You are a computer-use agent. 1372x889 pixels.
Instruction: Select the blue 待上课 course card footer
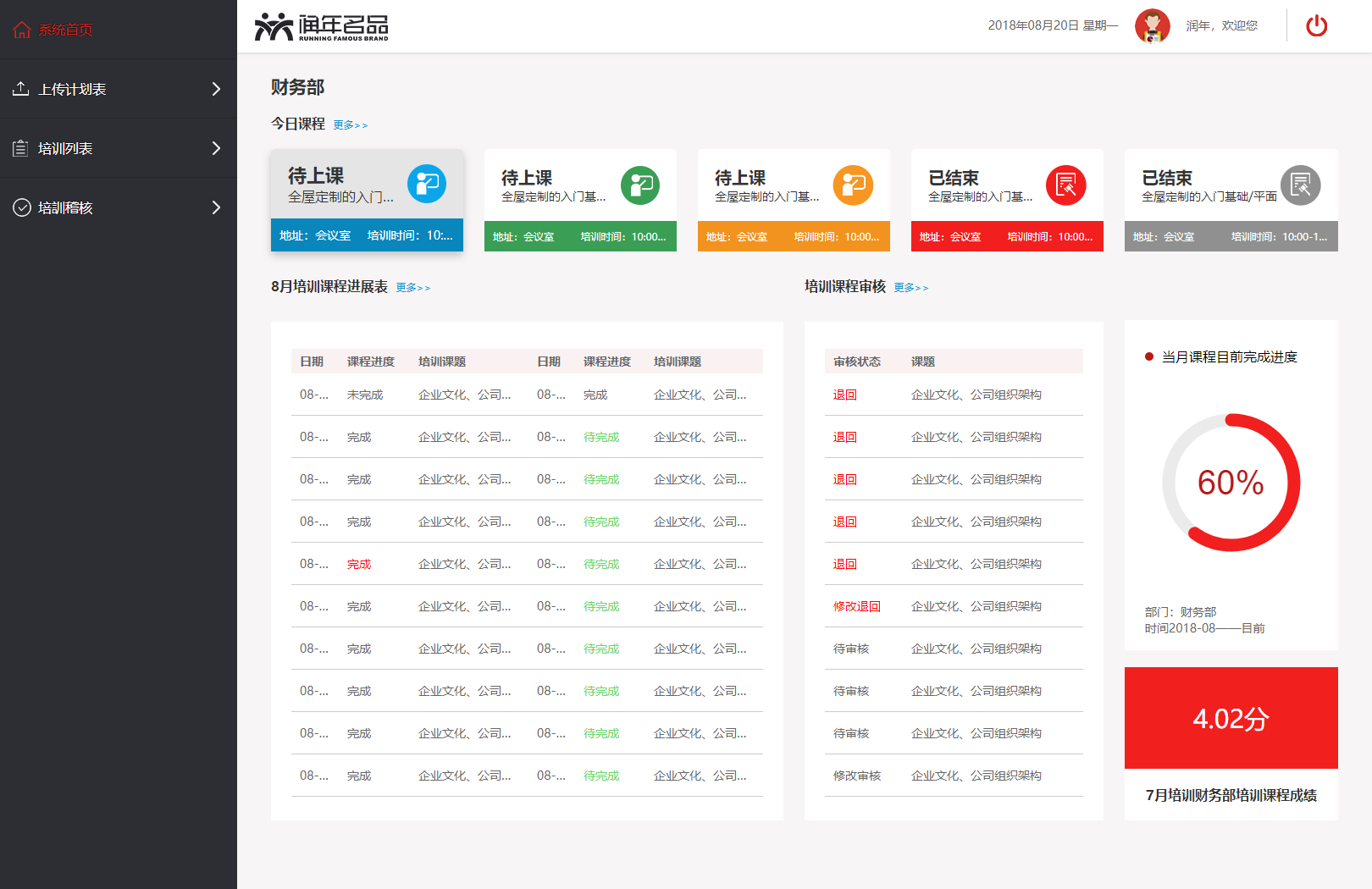click(367, 235)
